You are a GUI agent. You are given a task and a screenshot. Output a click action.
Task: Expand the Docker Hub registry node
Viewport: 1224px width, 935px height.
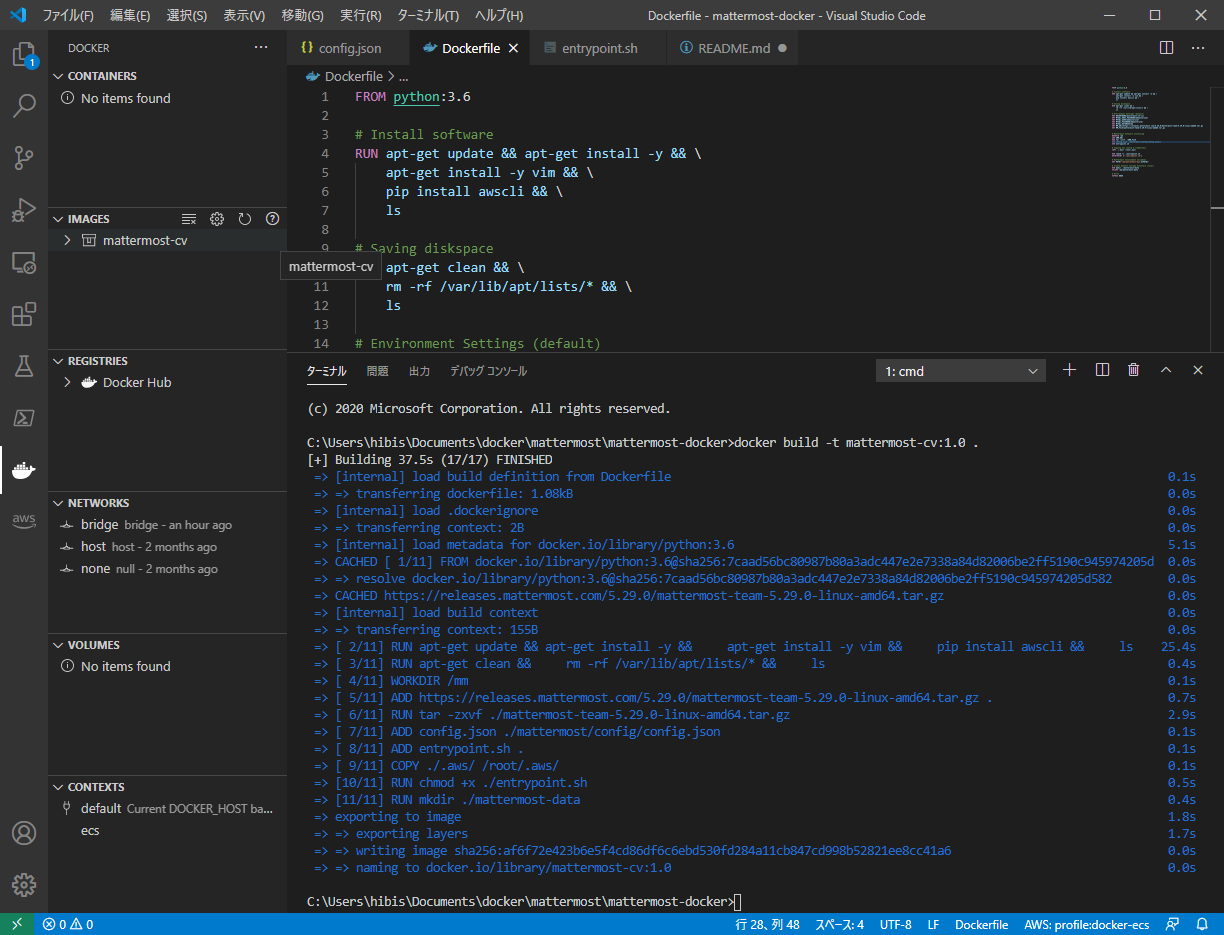tap(67, 382)
